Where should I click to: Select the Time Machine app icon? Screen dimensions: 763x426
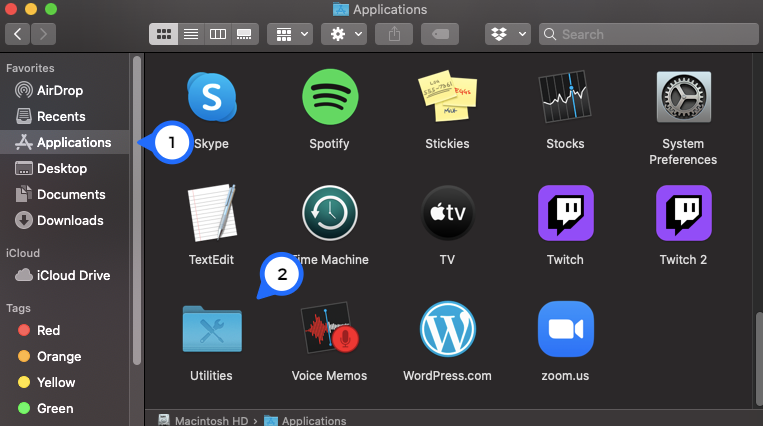coord(330,213)
